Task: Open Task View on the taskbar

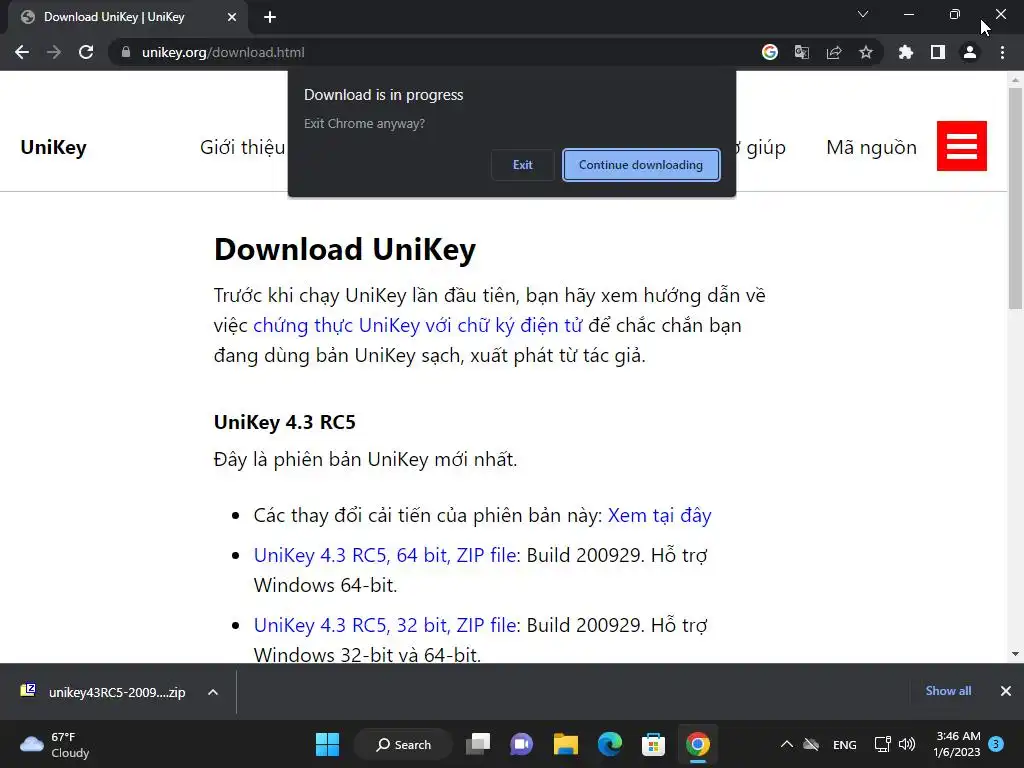Action: pos(478,744)
